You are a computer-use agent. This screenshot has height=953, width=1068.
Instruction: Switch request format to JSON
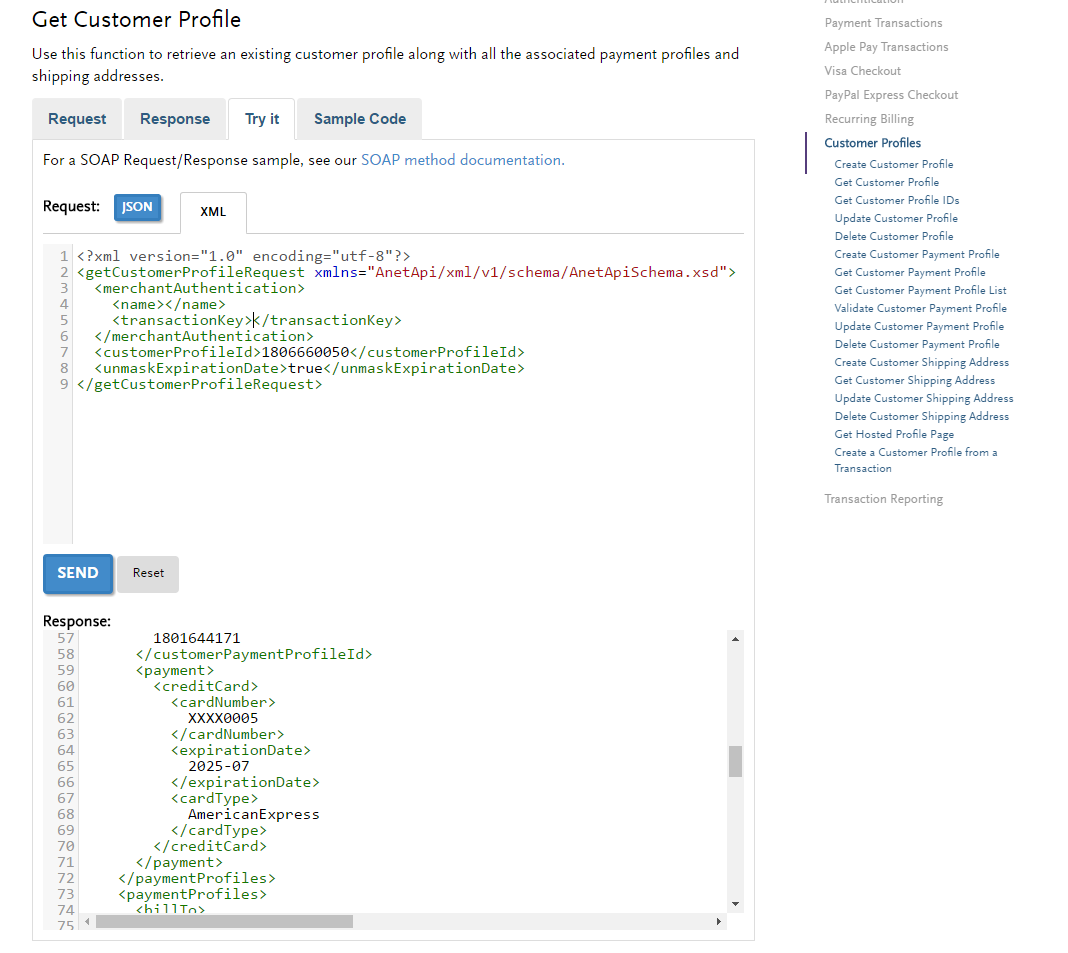pos(137,207)
